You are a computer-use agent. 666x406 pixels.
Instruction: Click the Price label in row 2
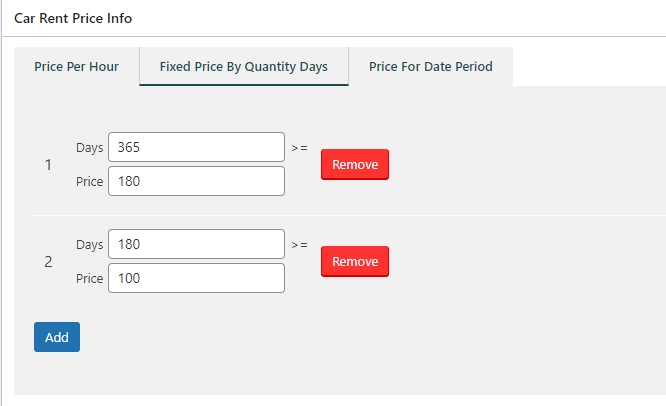pyautogui.click(x=89, y=279)
